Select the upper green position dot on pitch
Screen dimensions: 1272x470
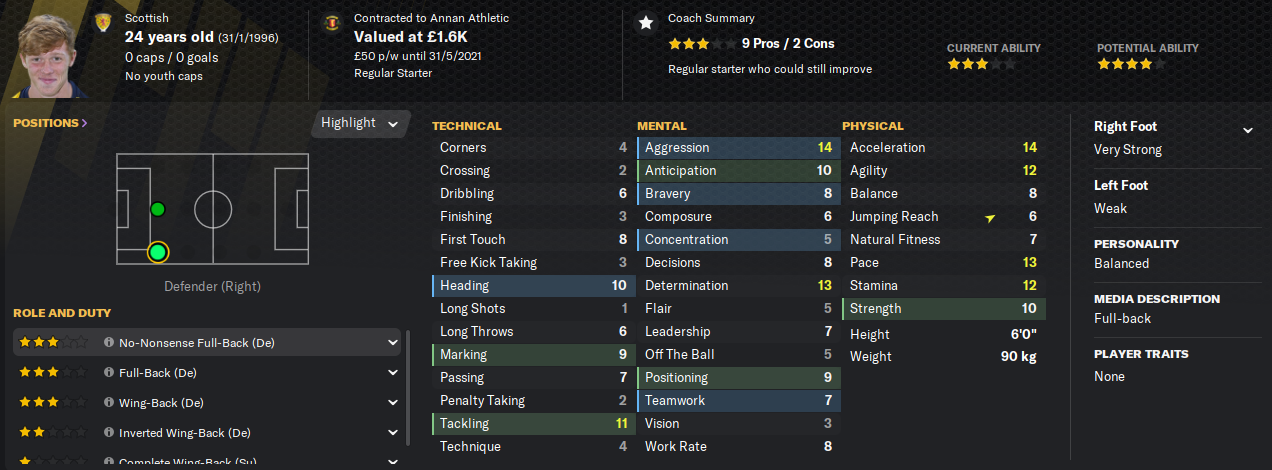[157, 209]
